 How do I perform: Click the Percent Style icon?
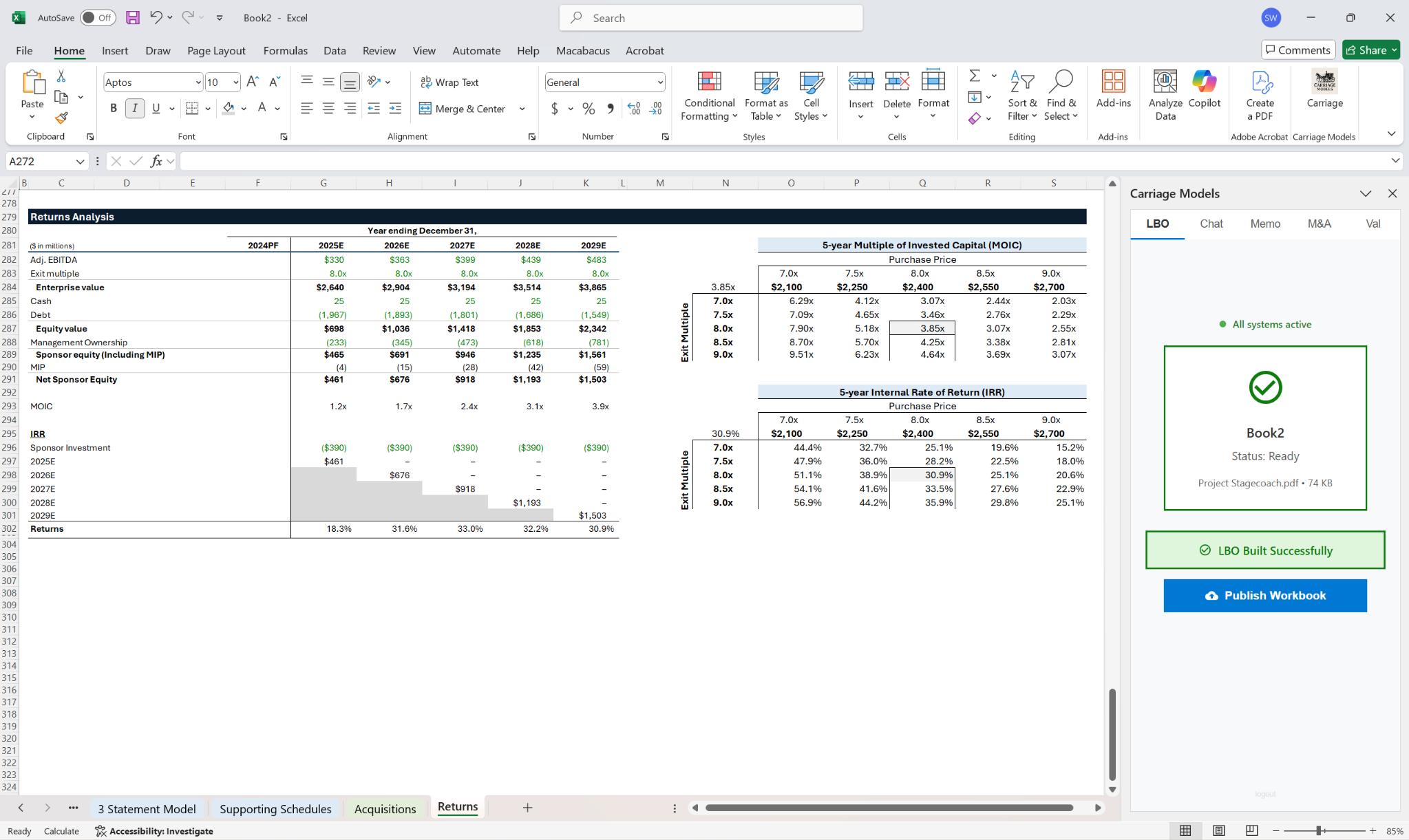pyautogui.click(x=589, y=109)
